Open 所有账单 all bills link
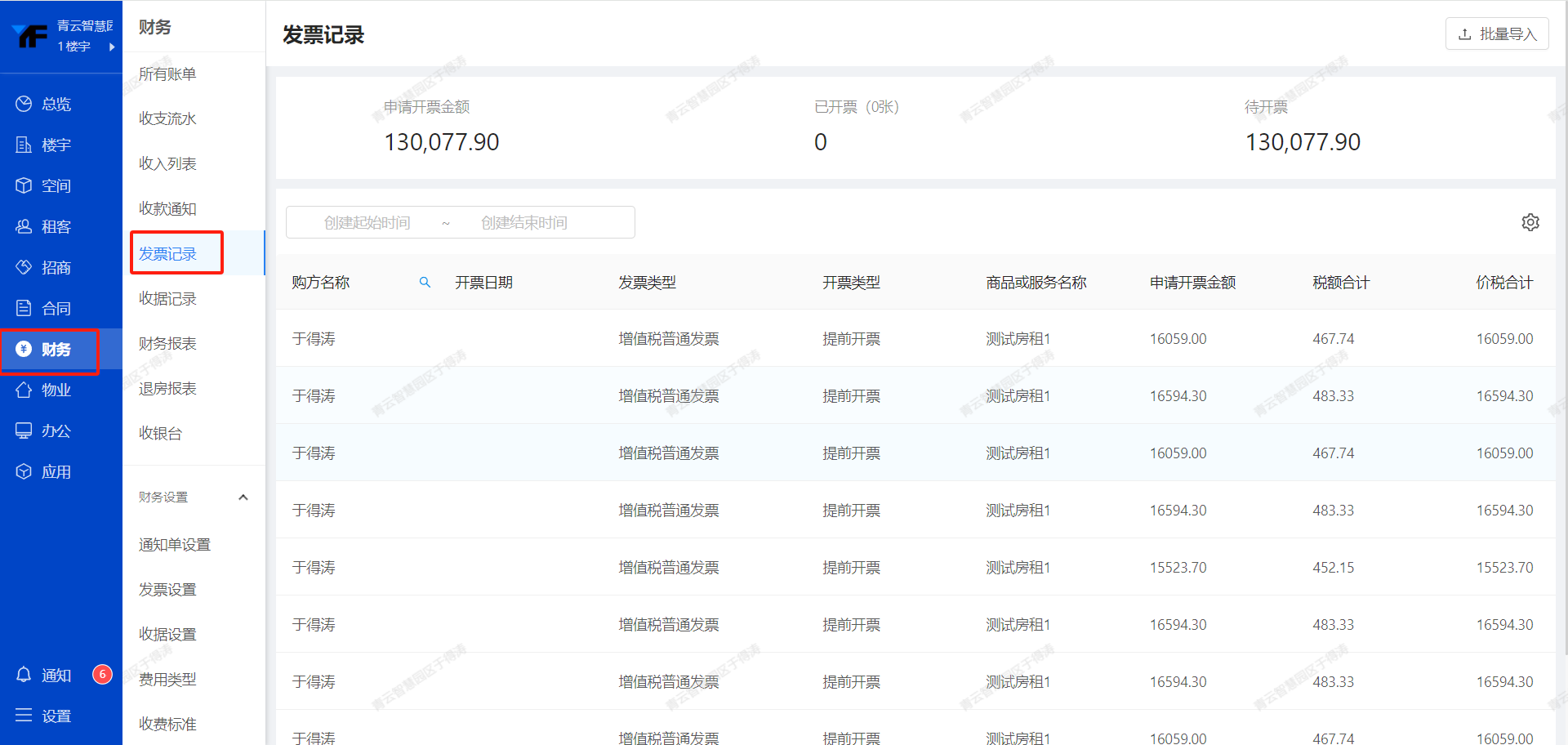The width and height of the screenshot is (1568, 745). pos(167,74)
